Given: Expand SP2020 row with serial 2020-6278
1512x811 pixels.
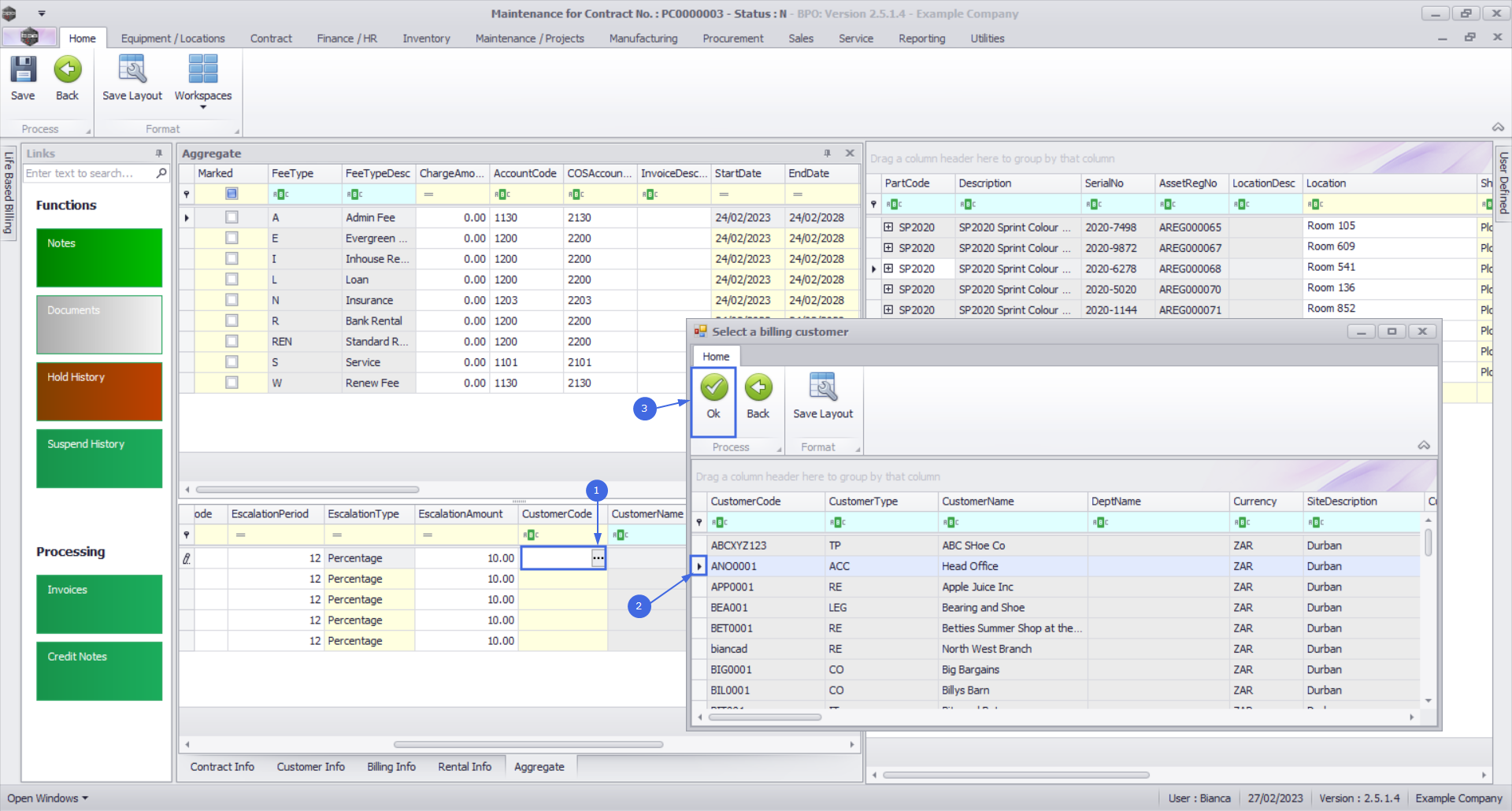Looking at the screenshot, I should tap(888, 268).
